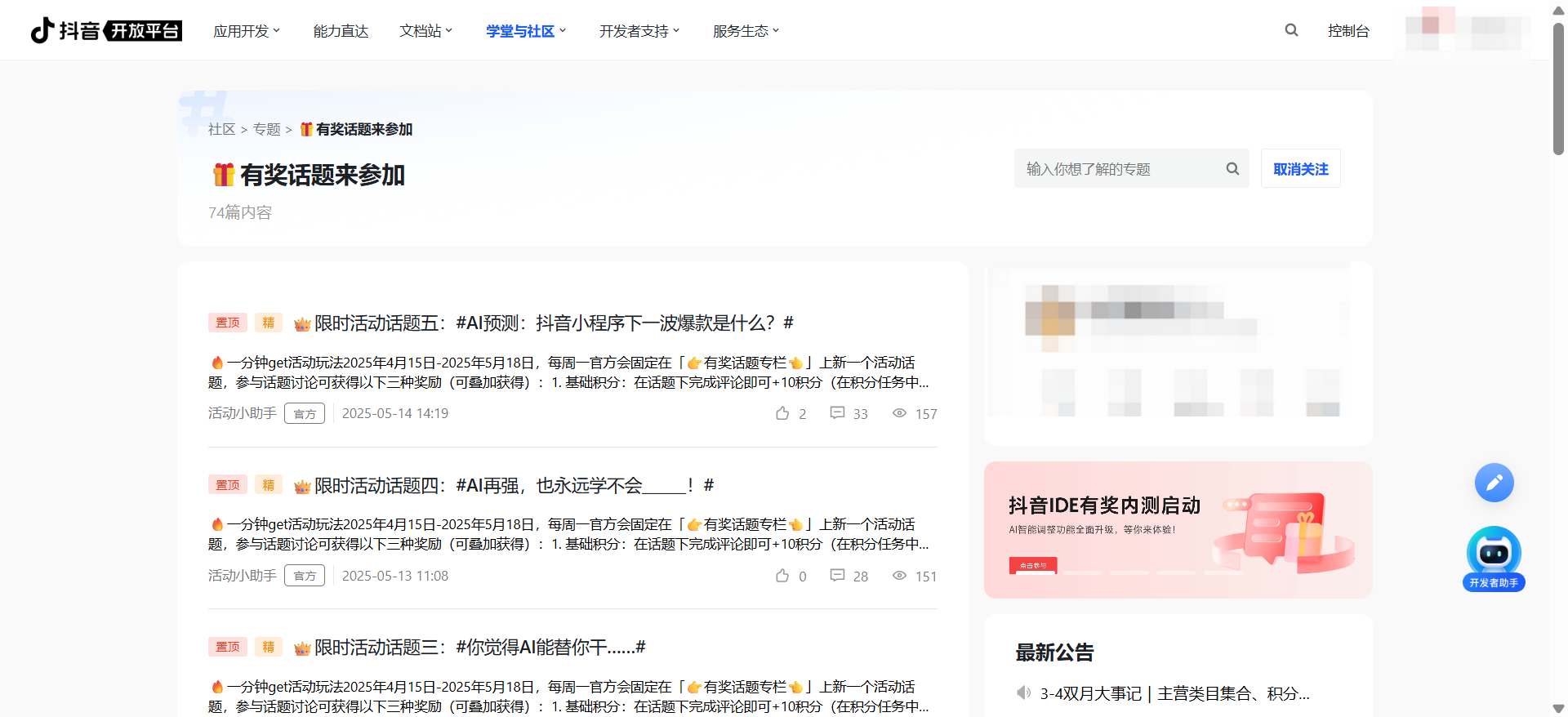Click the Douyin Open Platform logo

(x=106, y=30)
